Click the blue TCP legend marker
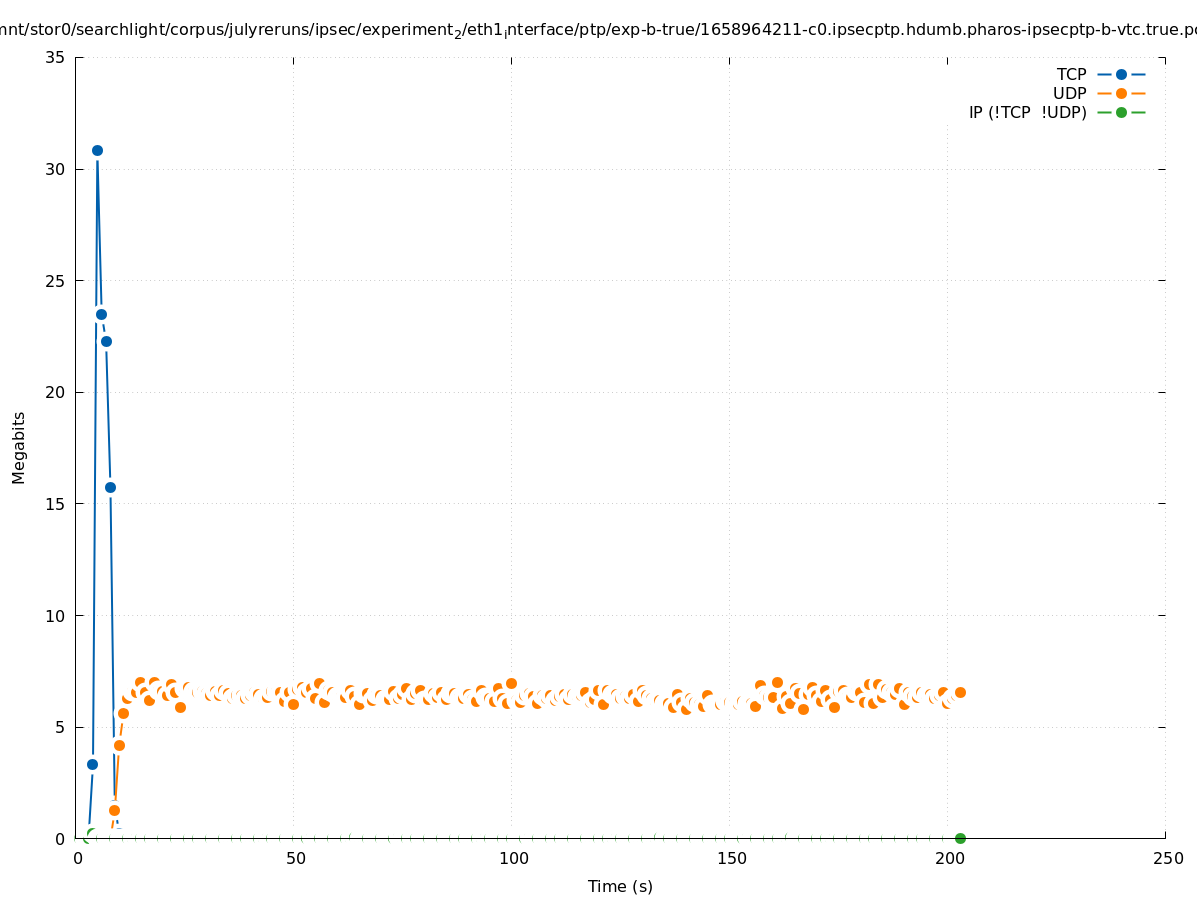 click(x=1121, y=74)
